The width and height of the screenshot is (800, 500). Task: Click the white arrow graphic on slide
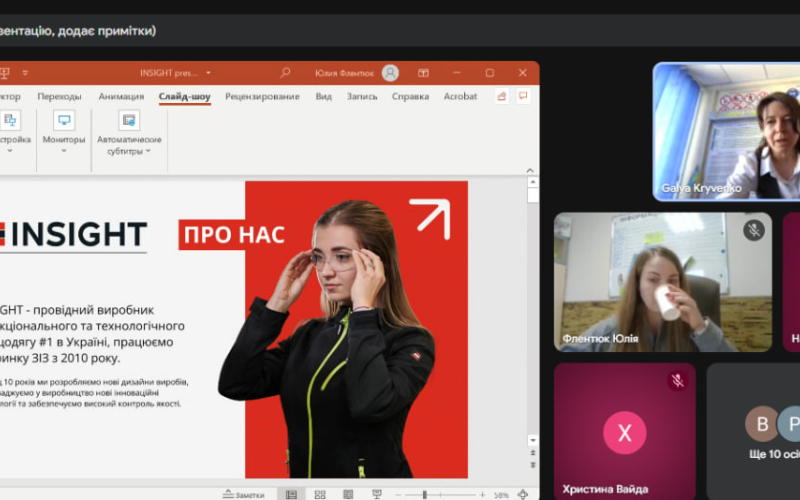pos(430,219)
